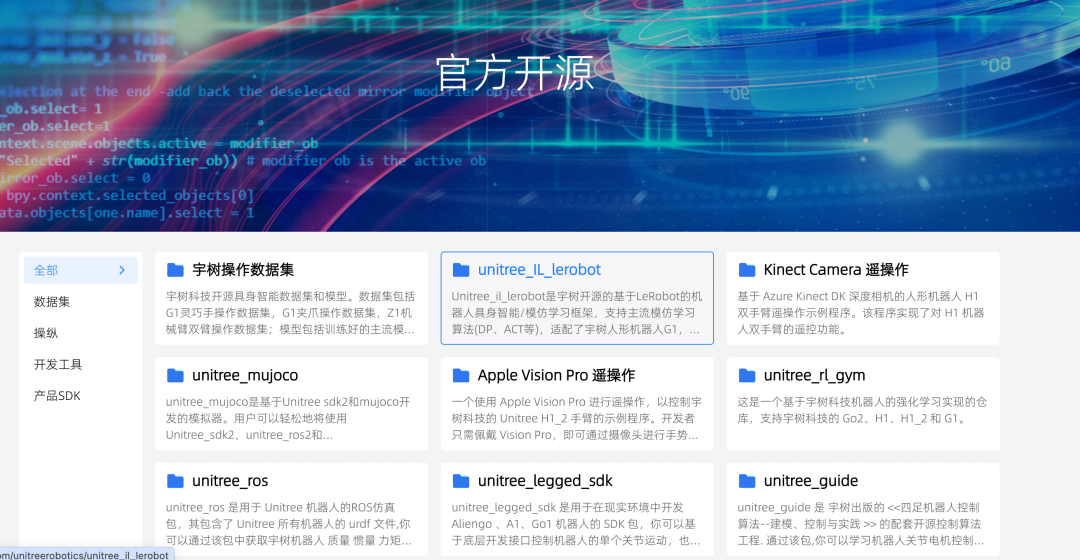Viewport: 1080px width, 560px height.
Task: Select the 全部 category in sidebar
Action: click(81, 270)
